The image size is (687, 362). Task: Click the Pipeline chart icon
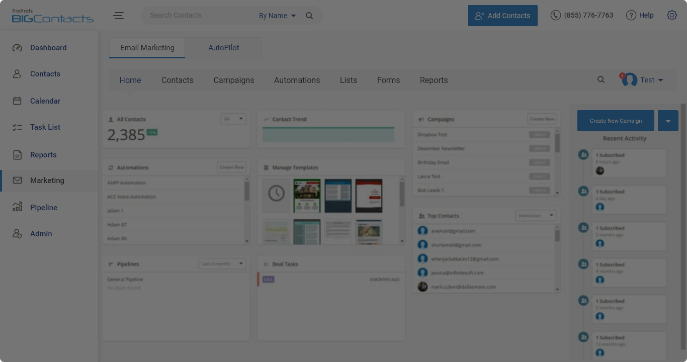click(17, 207)
